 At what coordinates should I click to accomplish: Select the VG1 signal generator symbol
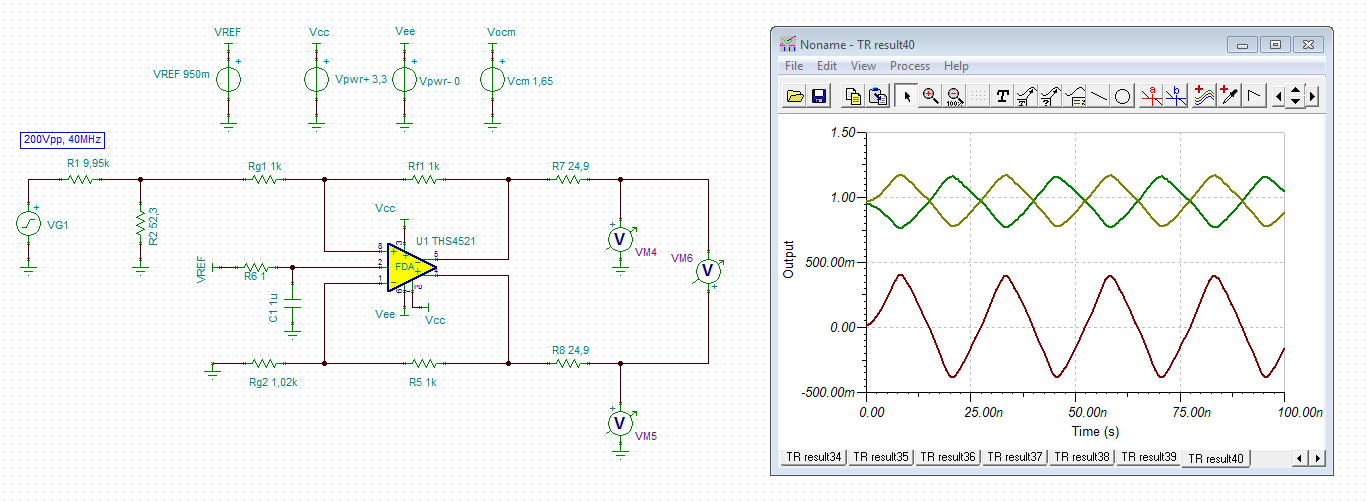click(28, 225)
